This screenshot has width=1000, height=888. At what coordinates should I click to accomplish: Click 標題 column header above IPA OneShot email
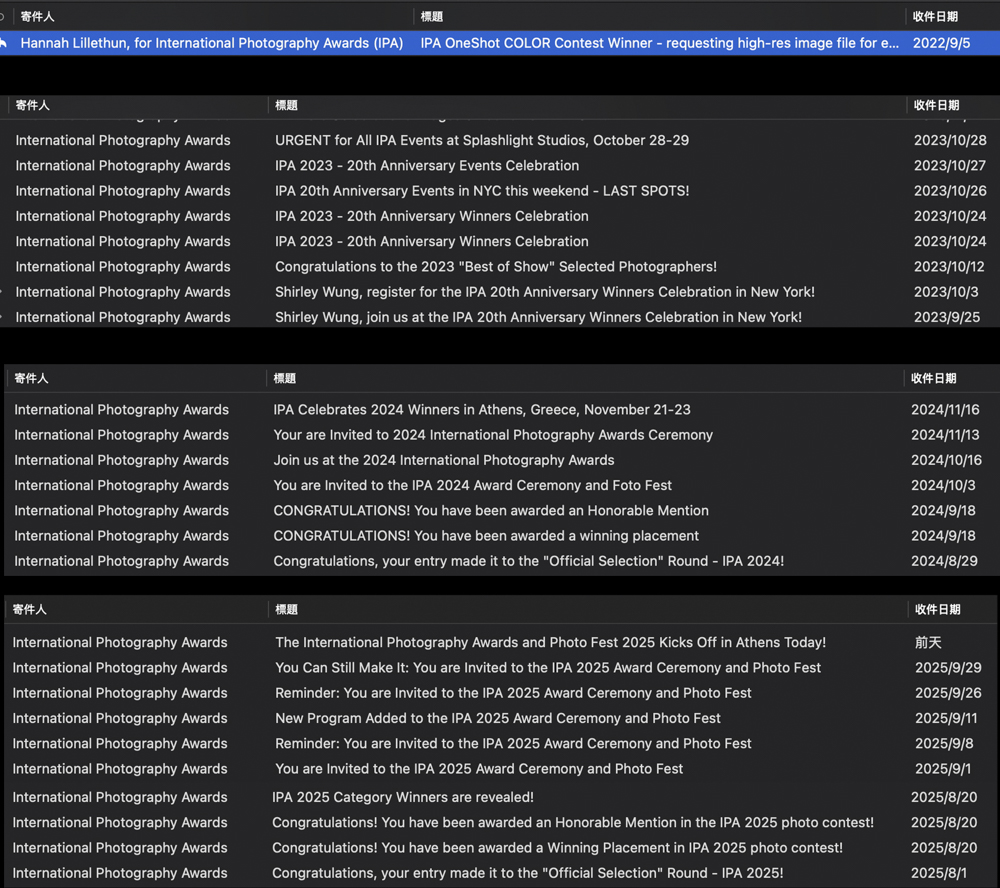(x=432, y=16)
